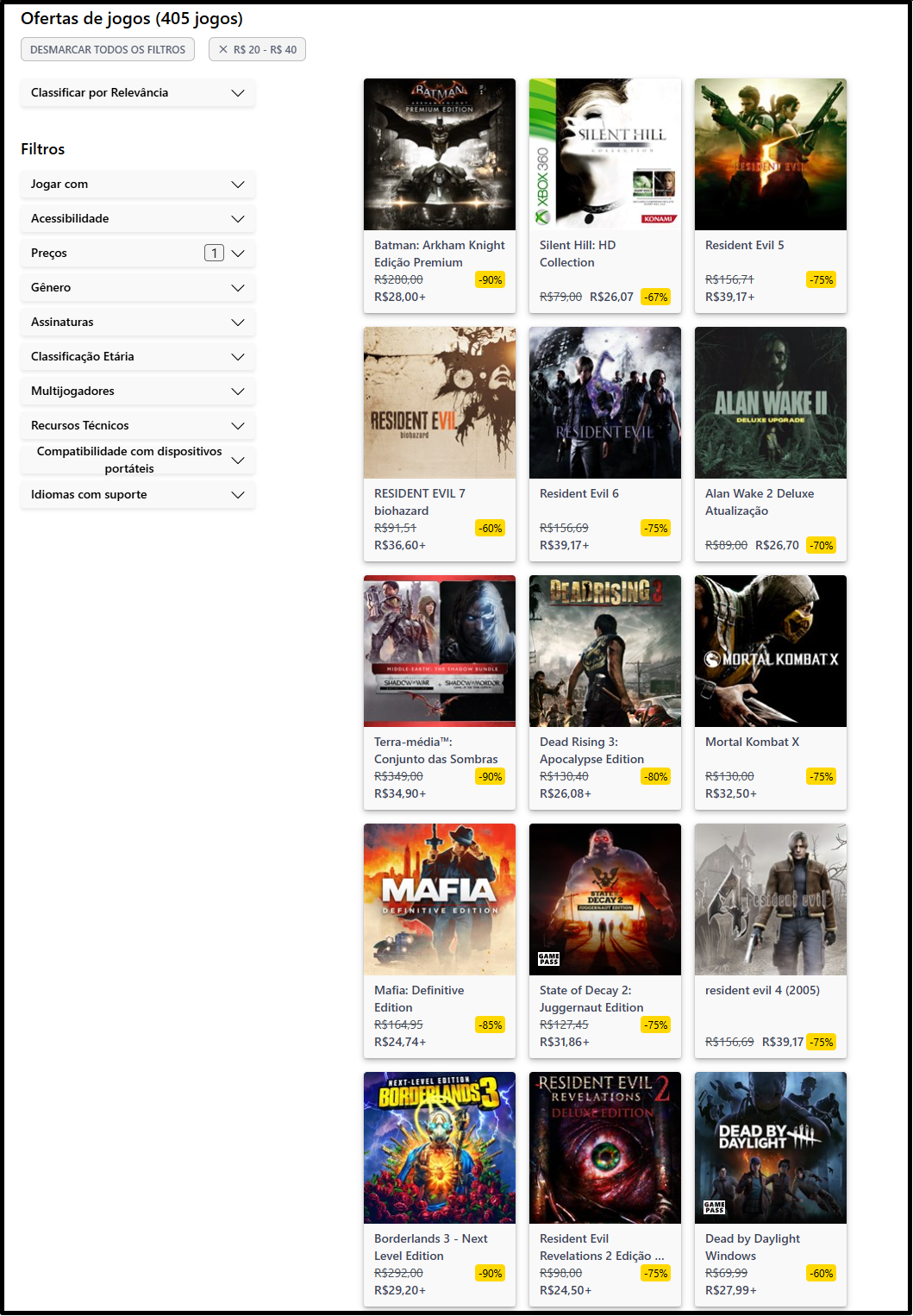Expand the Preços filter section
This screenshot has height=1316, width=913.
pyautogui.click(x=138, y=254)
